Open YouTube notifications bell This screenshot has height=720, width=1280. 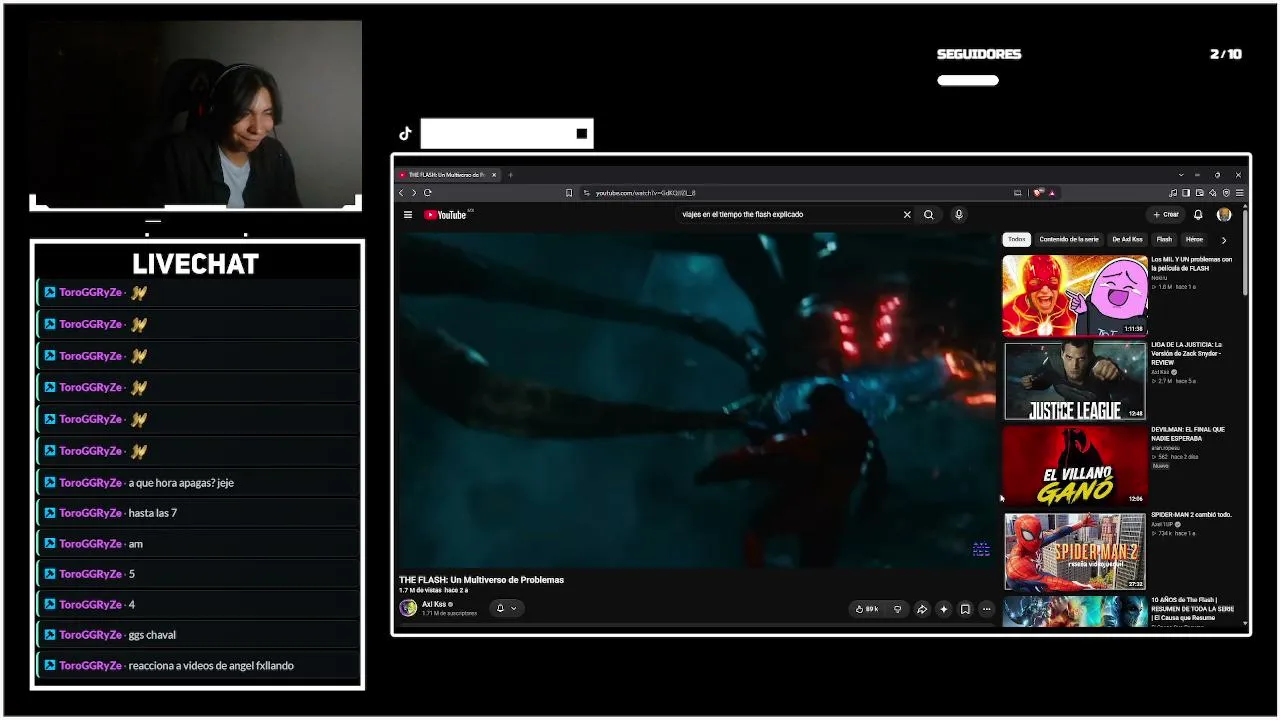tap(1198, 215)
